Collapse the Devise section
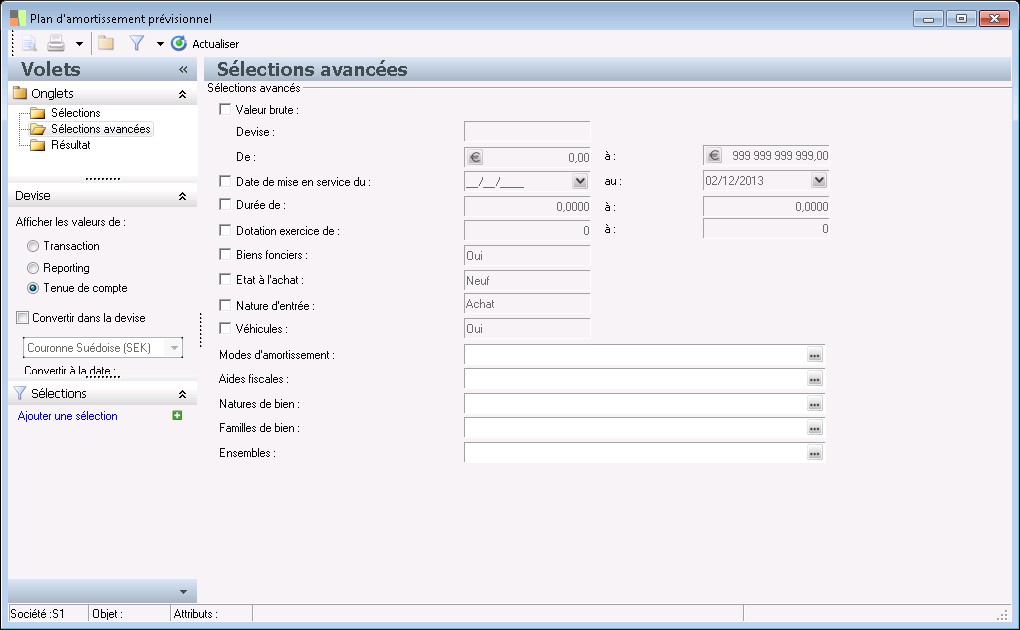Screen dimensions: 1020x630 tap(183, 196)
